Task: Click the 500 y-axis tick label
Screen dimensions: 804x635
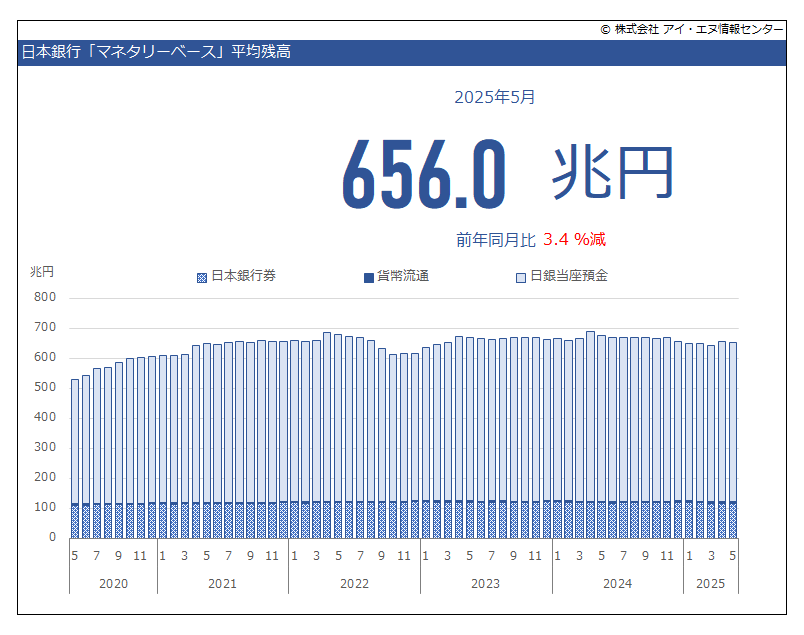Action: (x=45, y=387)
